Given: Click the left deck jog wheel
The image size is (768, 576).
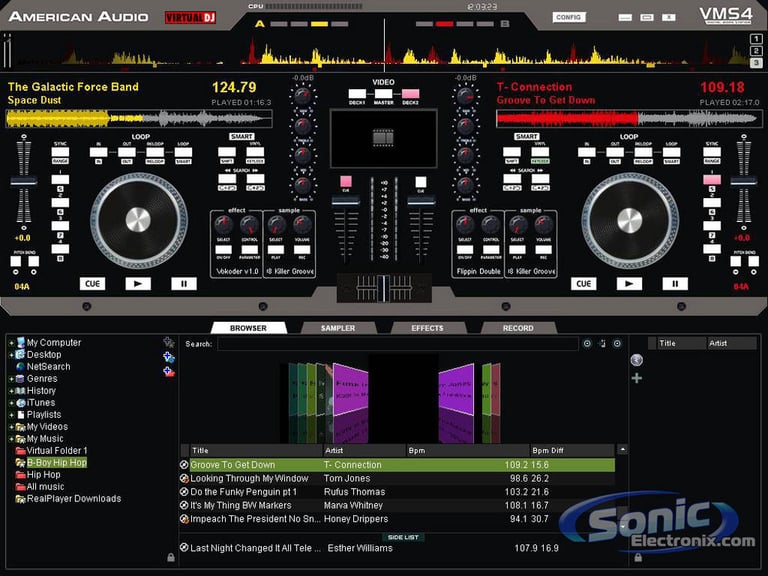Looking at the screenshot, I should [x=139, y=220].
